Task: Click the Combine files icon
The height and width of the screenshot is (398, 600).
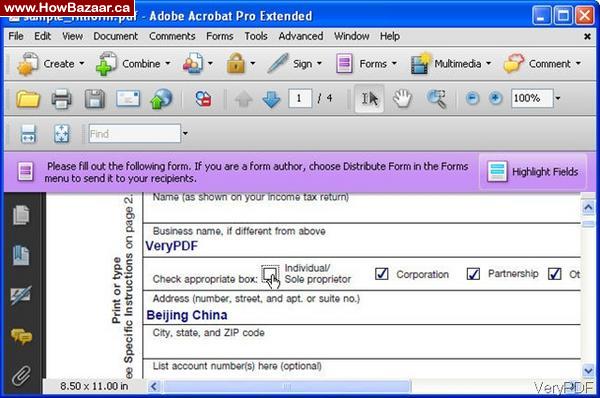Action: tap(106, 64)
